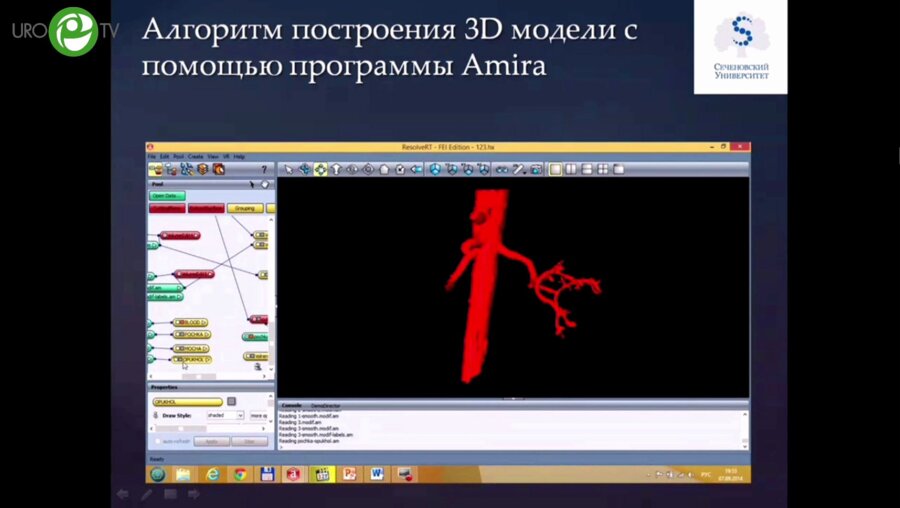Screen dimensions: 900x508
Task: Open Google Chrome from the taskbar
Action: point(240,474)
